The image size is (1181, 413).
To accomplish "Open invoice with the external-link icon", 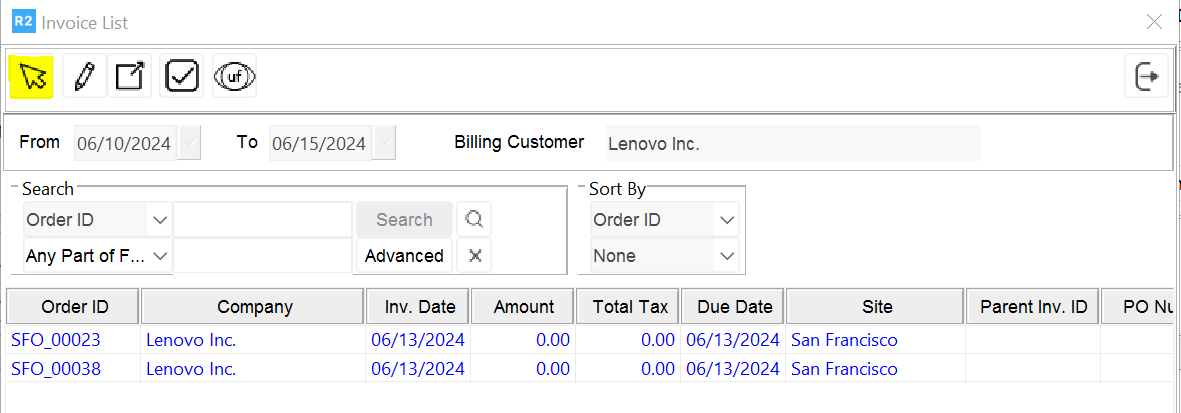I will pos(130,76).
